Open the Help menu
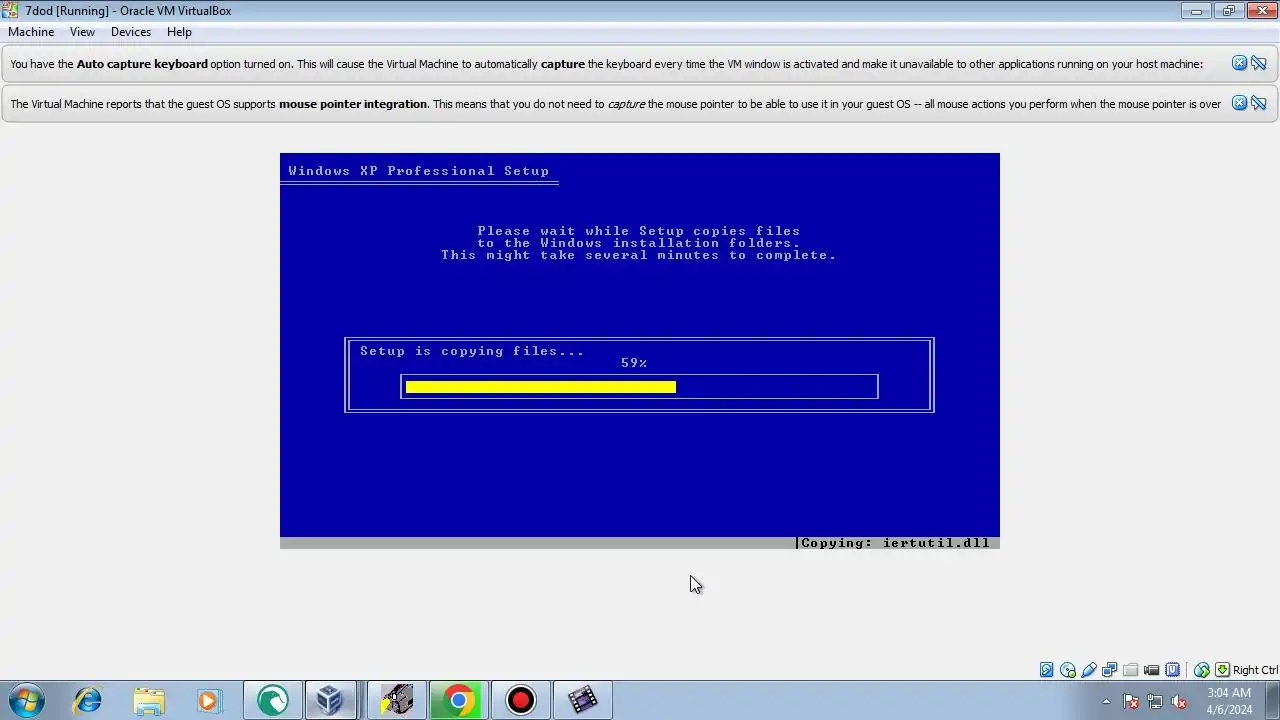The image size is (1280, 720). click(x=179, y=32)
